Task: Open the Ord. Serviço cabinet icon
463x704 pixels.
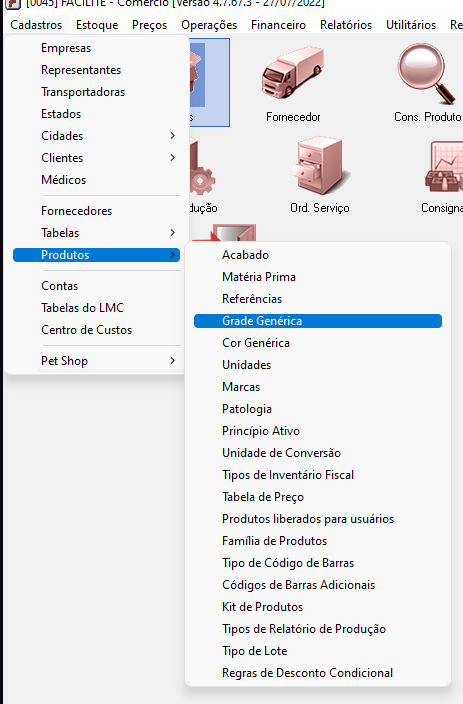Action: [320, 166]
